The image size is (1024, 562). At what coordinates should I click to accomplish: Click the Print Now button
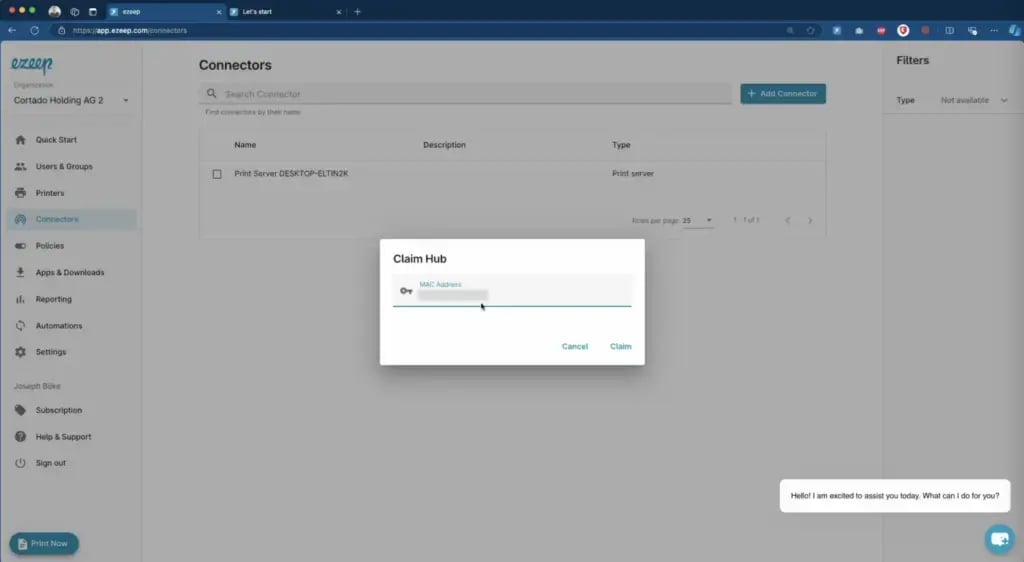pyautogui.click(x=44, y=543)
